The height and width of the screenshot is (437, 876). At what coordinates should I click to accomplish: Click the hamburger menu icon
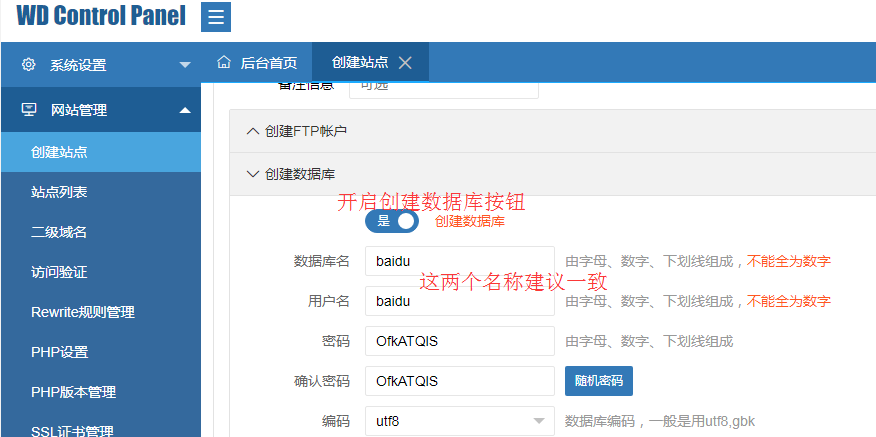pyautogui.click(x=216, y=17)
